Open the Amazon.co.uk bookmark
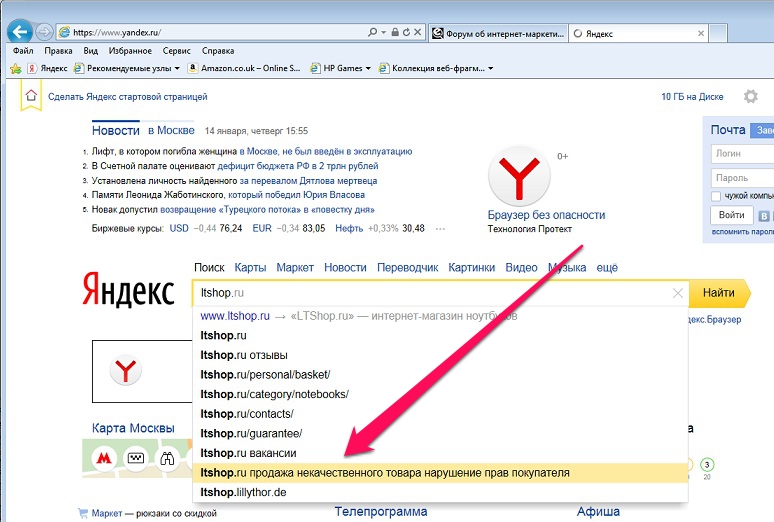The height and width of the screenshot is (522, 774). tap(244, 68)
